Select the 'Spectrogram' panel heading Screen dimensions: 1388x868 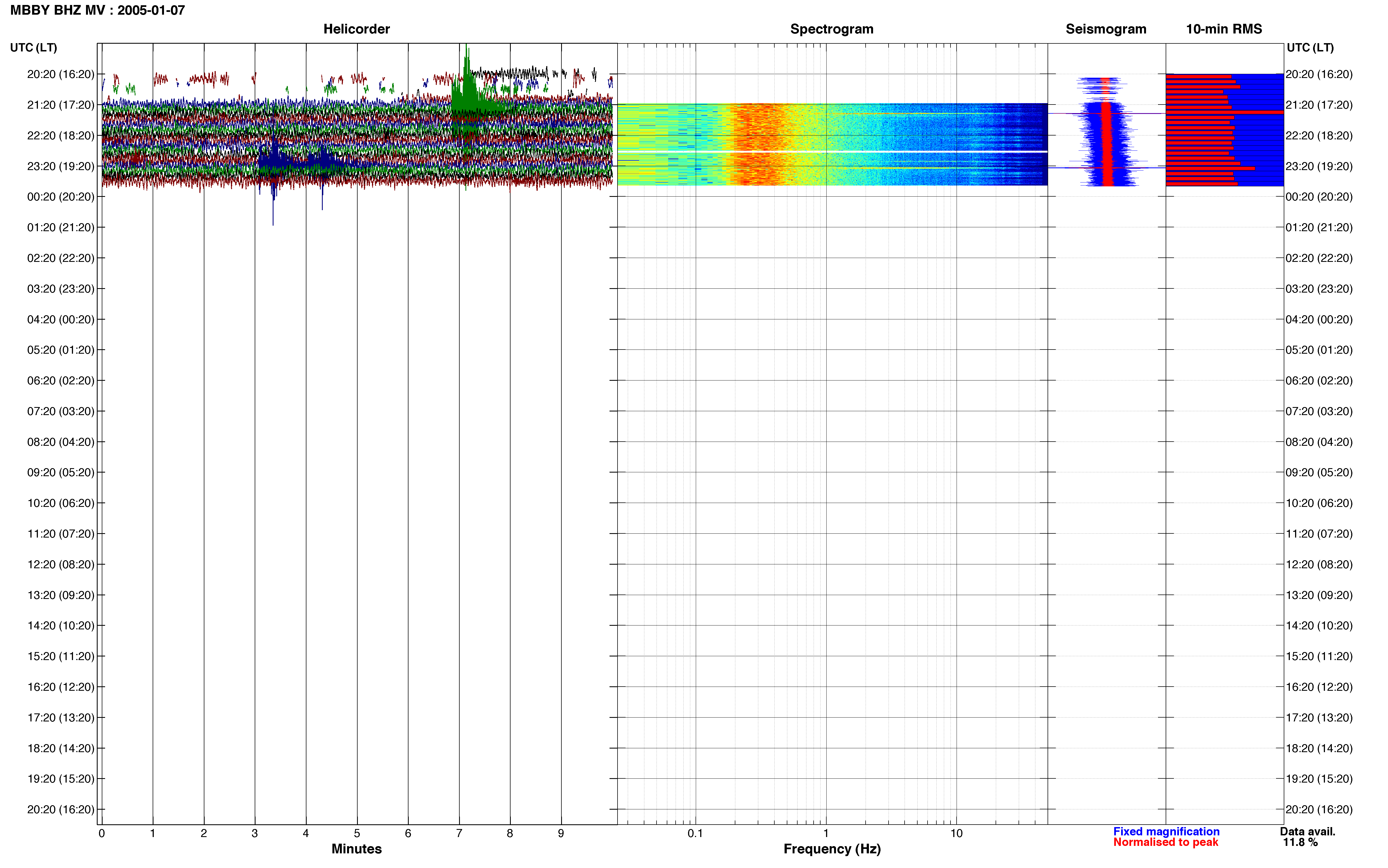[832, 29]
